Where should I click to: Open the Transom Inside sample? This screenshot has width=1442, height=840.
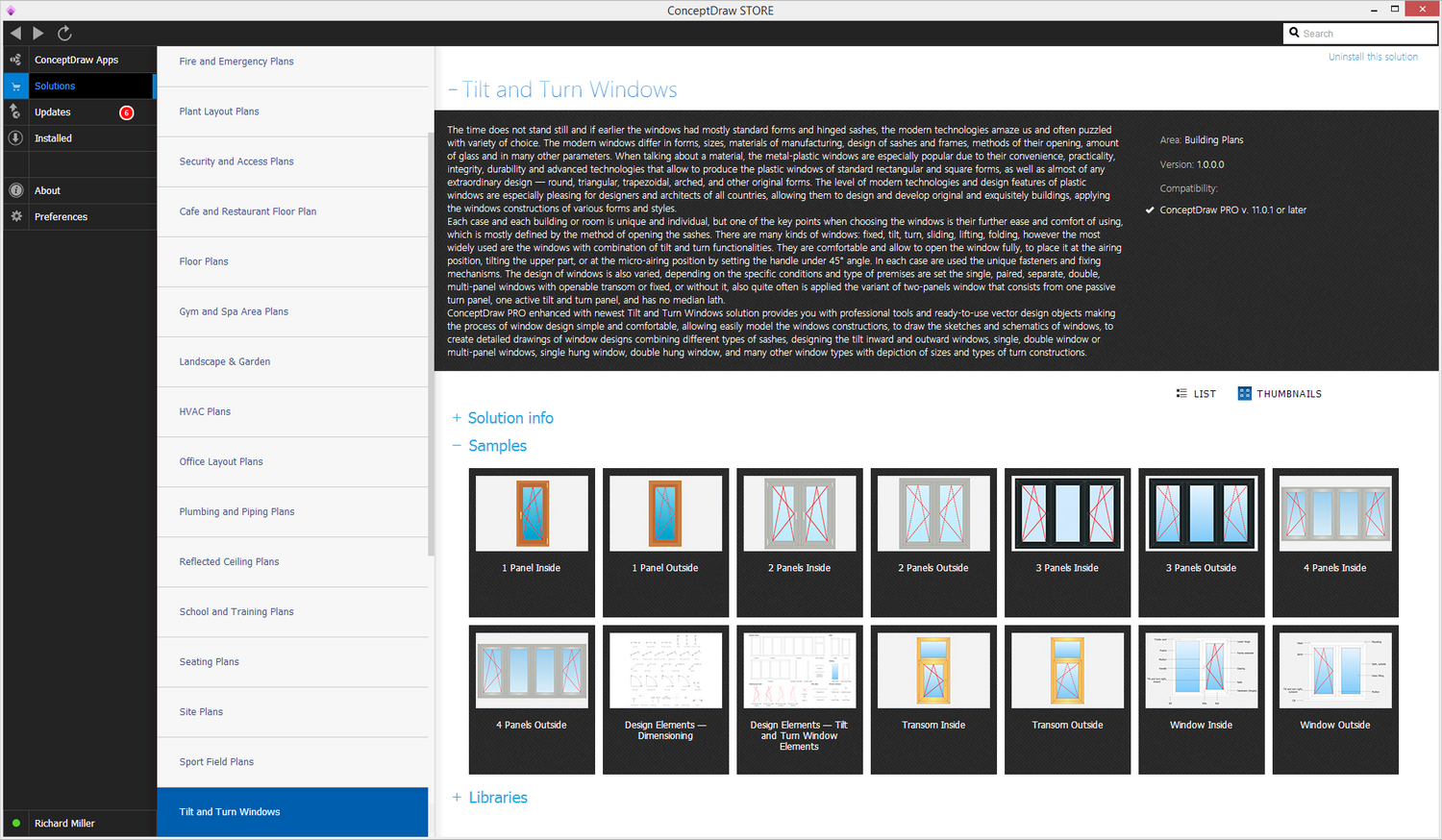tap(933, 700)
